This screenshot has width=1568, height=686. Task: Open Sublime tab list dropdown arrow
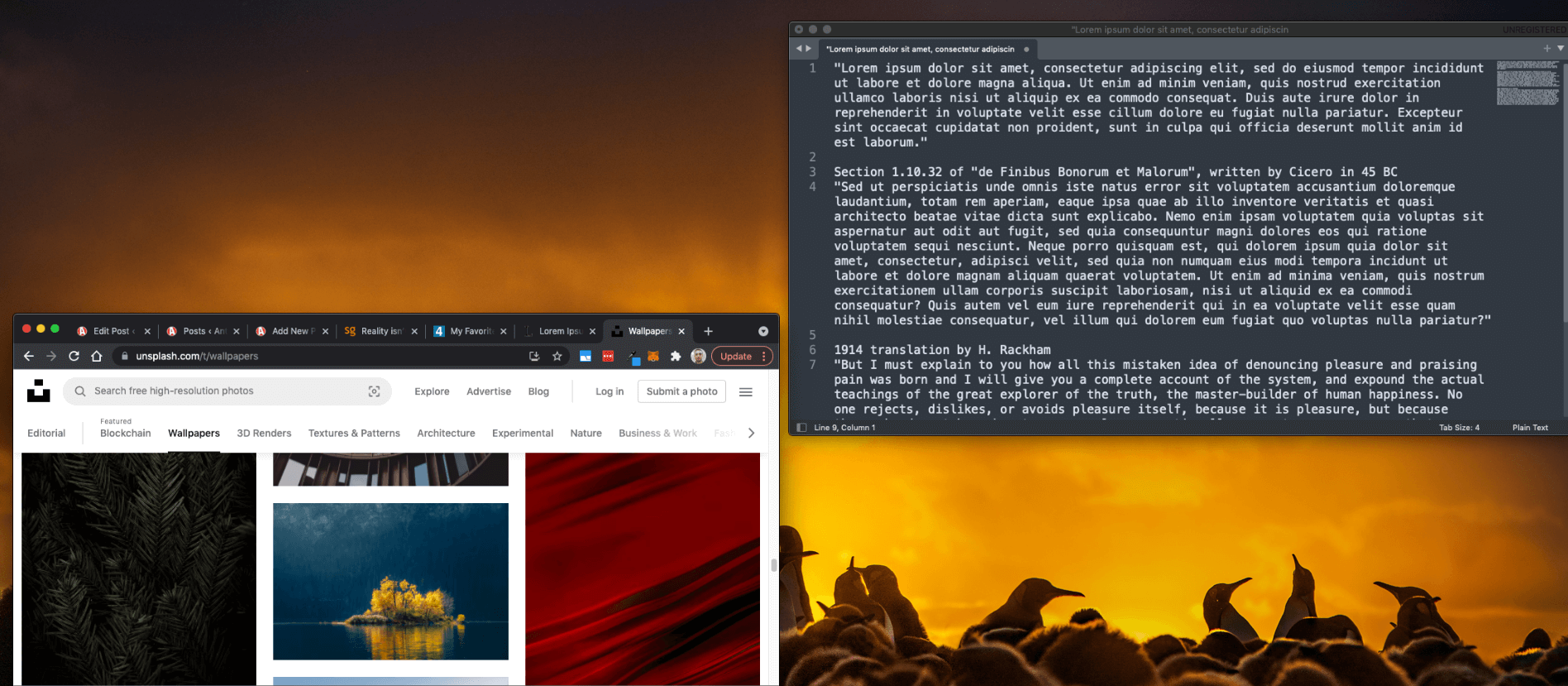(x=1561, y=49)
